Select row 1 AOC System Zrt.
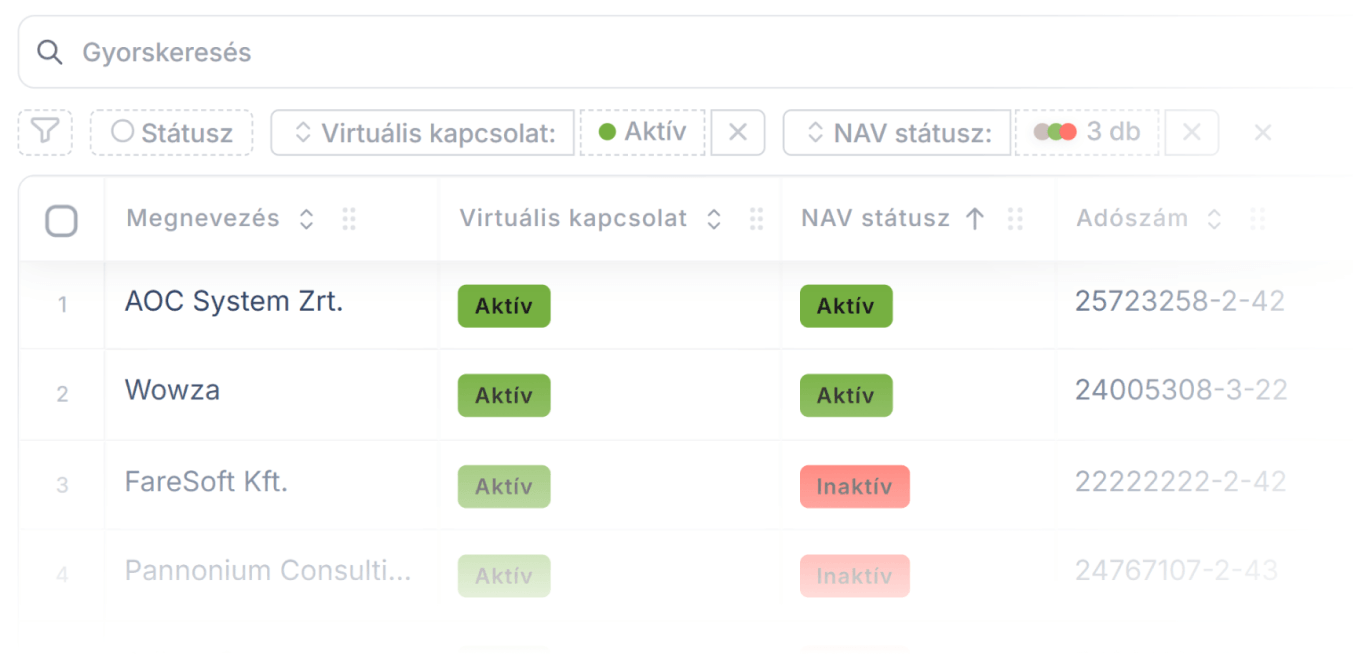This screenshot has height=654, width=1353. (x=232, y=300)
